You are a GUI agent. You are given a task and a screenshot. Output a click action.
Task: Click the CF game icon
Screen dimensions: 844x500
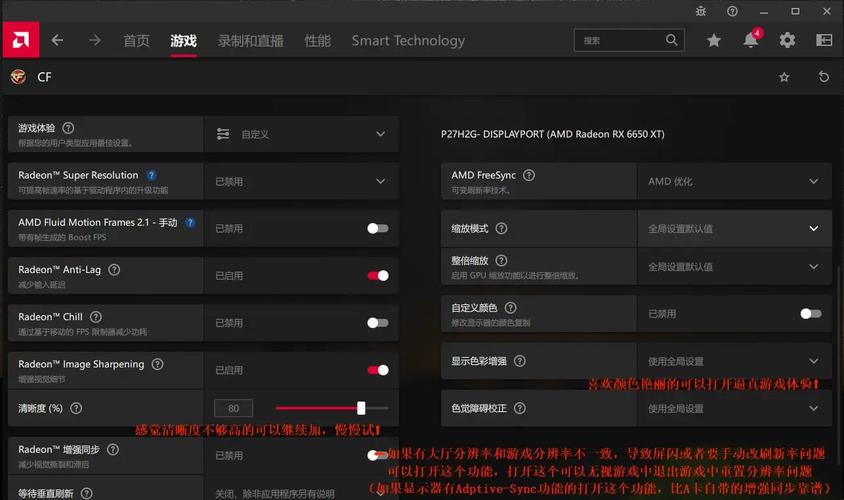(18, 77)
